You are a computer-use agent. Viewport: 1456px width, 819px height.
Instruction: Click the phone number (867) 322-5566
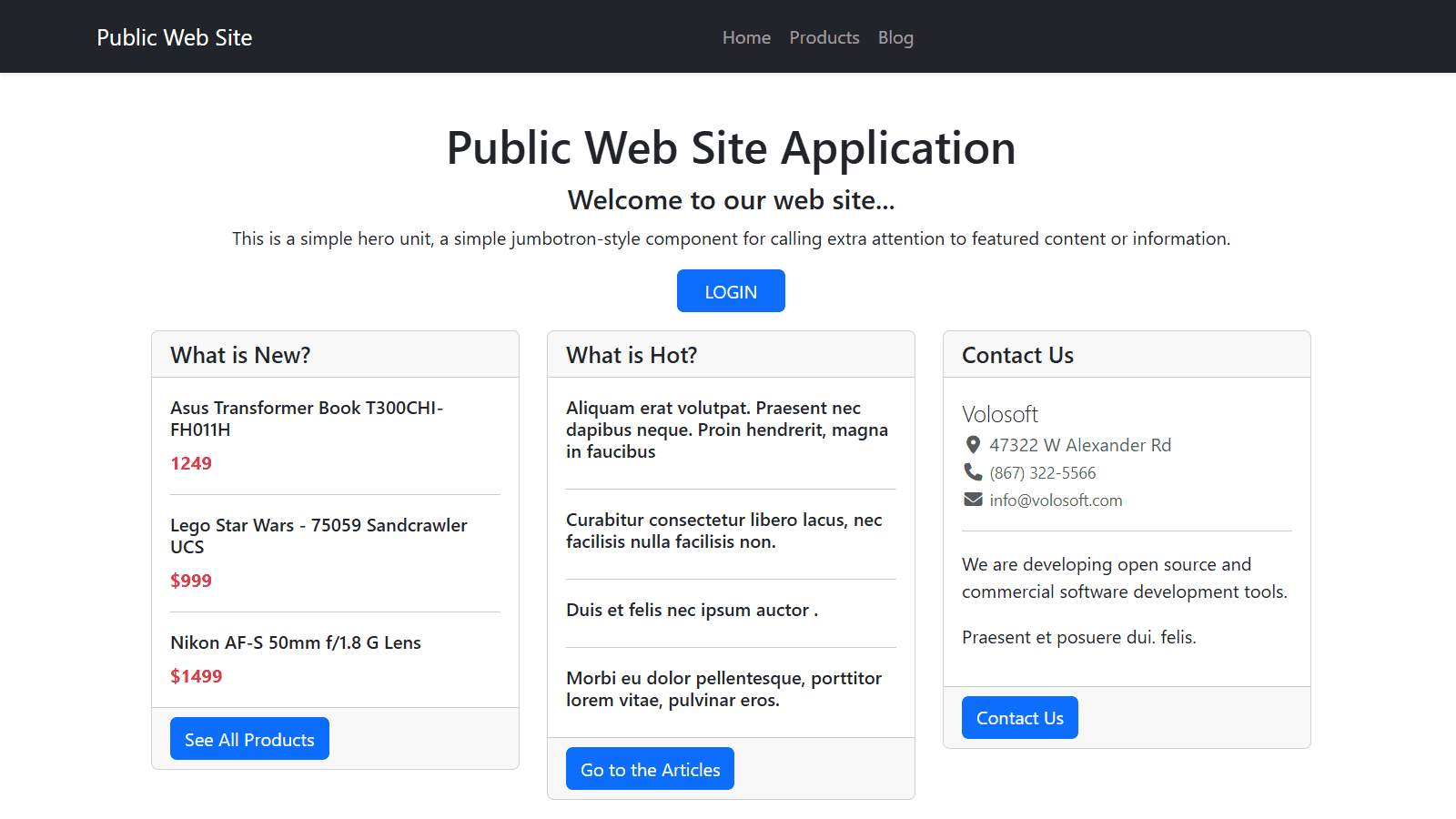click(1043, 473)
